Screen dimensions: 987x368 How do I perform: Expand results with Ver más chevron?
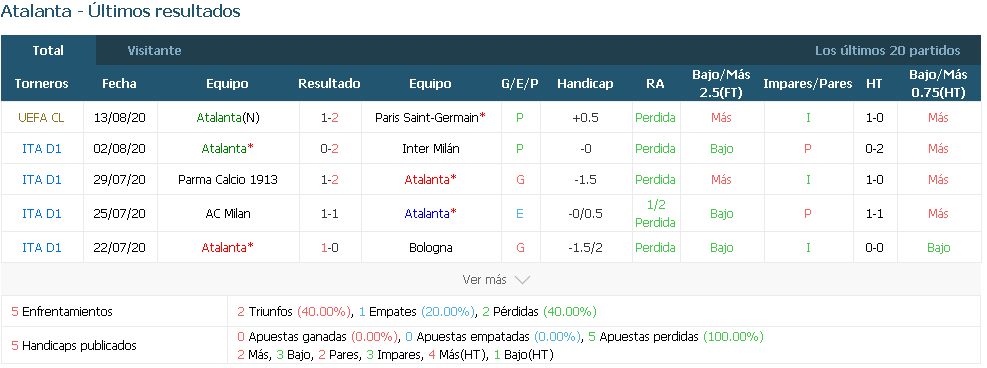[x=496, y=280]
